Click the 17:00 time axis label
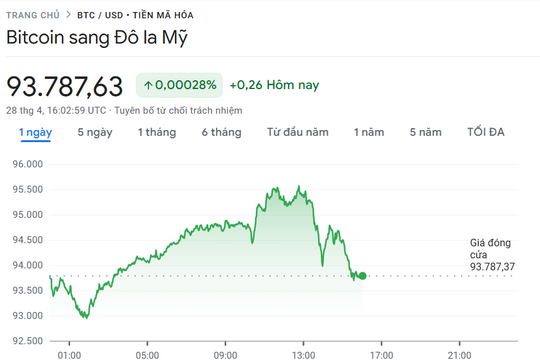 pos(381,355)
